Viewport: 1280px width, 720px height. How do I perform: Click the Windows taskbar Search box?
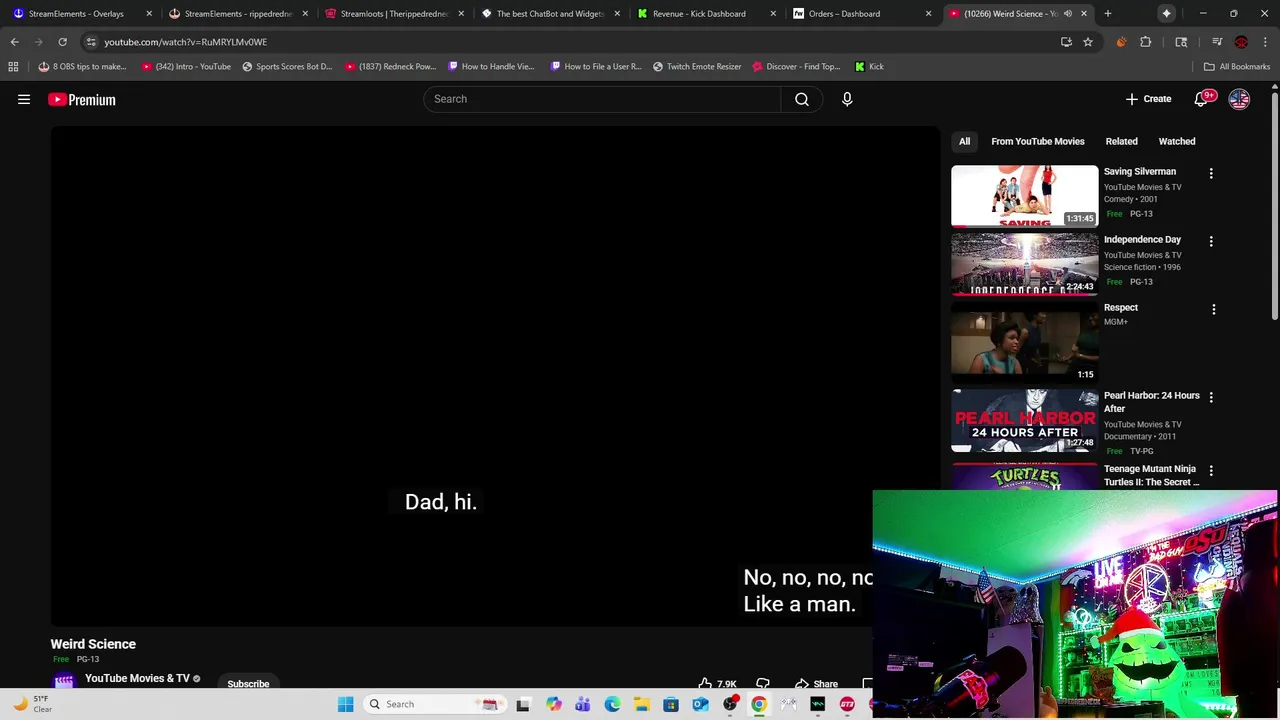coord(433,704)
